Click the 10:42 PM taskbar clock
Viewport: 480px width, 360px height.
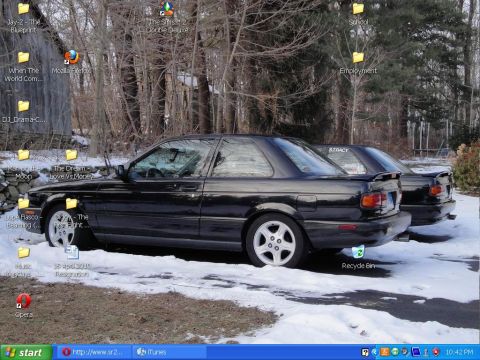coord(459,352)
